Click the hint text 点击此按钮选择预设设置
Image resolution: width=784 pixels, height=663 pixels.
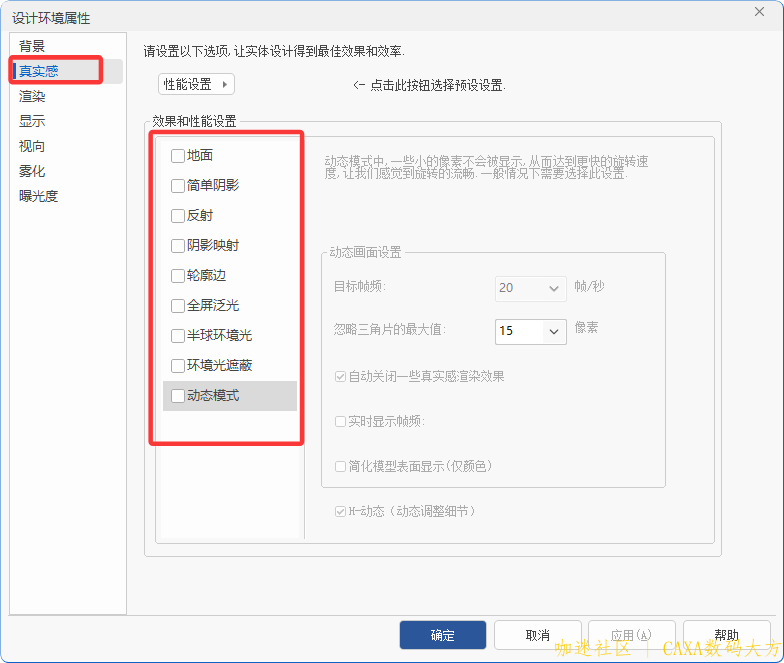tap(438, 86)
